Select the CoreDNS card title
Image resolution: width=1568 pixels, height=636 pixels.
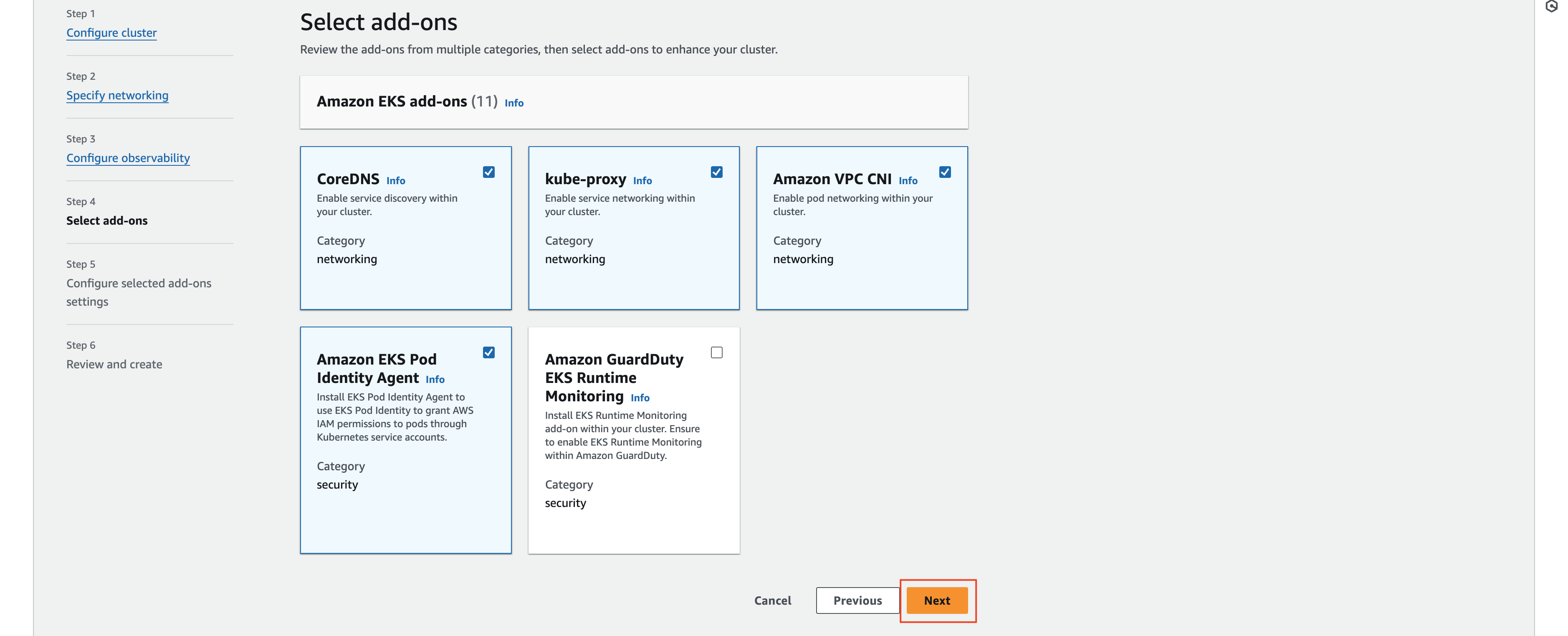click(348, 179)
